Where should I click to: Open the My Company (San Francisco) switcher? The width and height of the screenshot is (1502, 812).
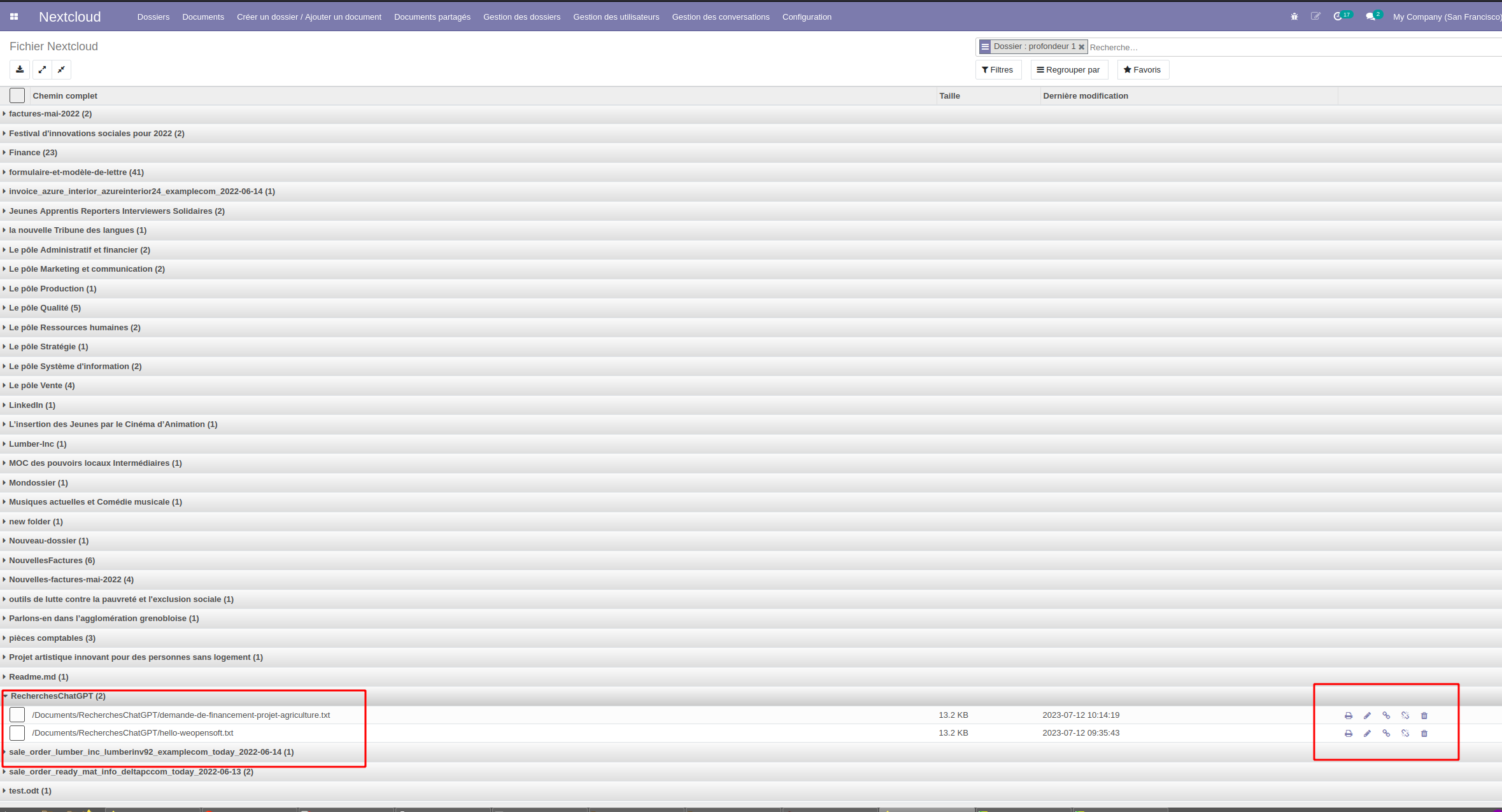(1447, 17)
